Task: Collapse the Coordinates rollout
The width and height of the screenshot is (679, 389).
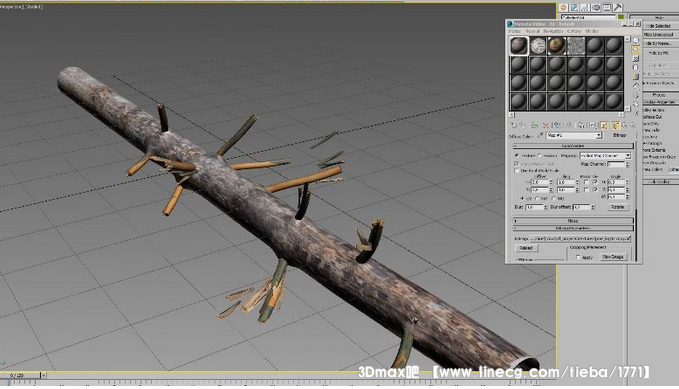Action: [x=573, y=146]
